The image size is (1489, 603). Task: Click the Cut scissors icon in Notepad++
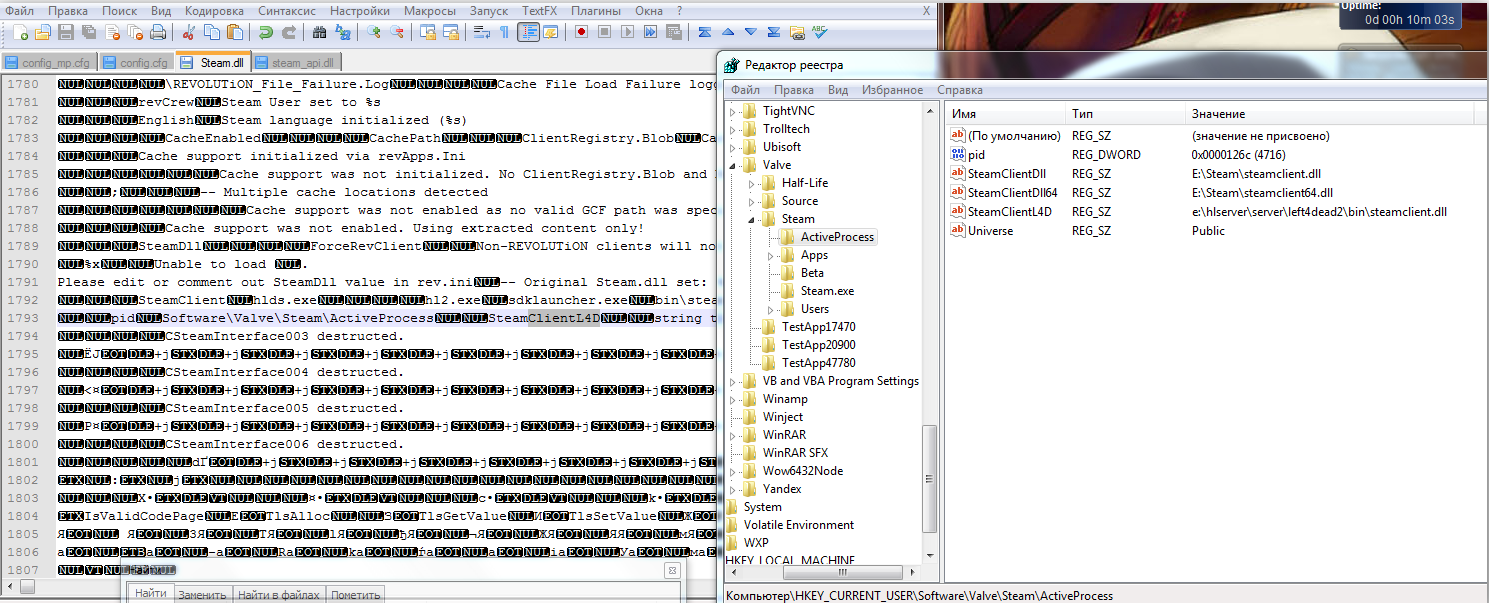coord(188,32)
